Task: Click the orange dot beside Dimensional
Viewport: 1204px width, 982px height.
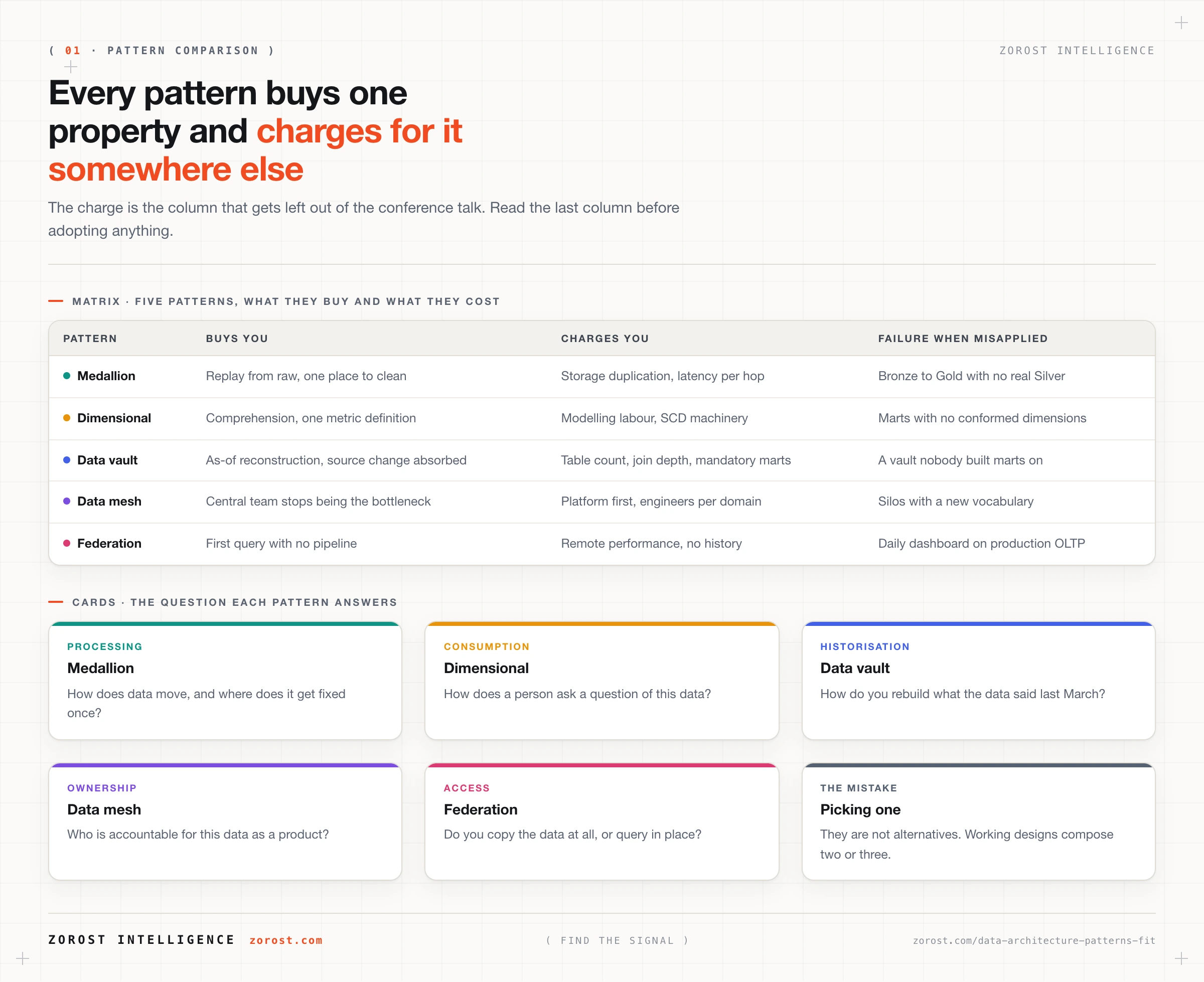Action: point(67,418)
